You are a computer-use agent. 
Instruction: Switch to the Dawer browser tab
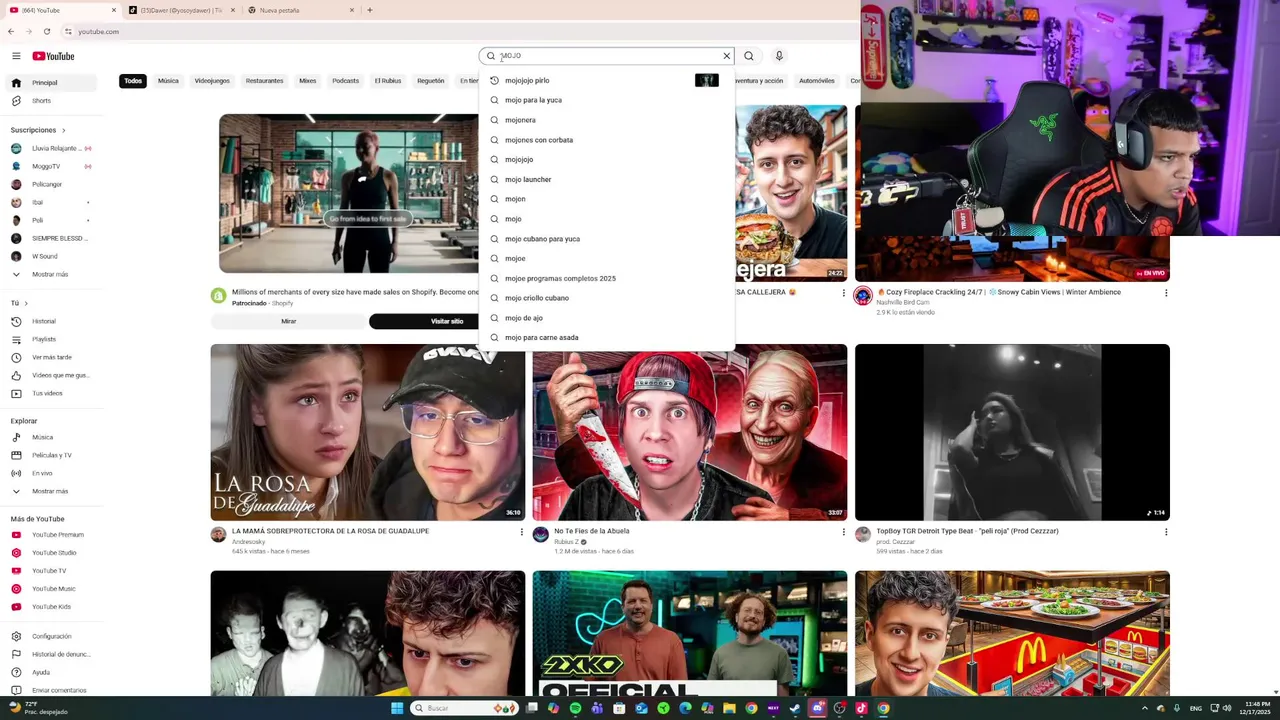point(180,10)
